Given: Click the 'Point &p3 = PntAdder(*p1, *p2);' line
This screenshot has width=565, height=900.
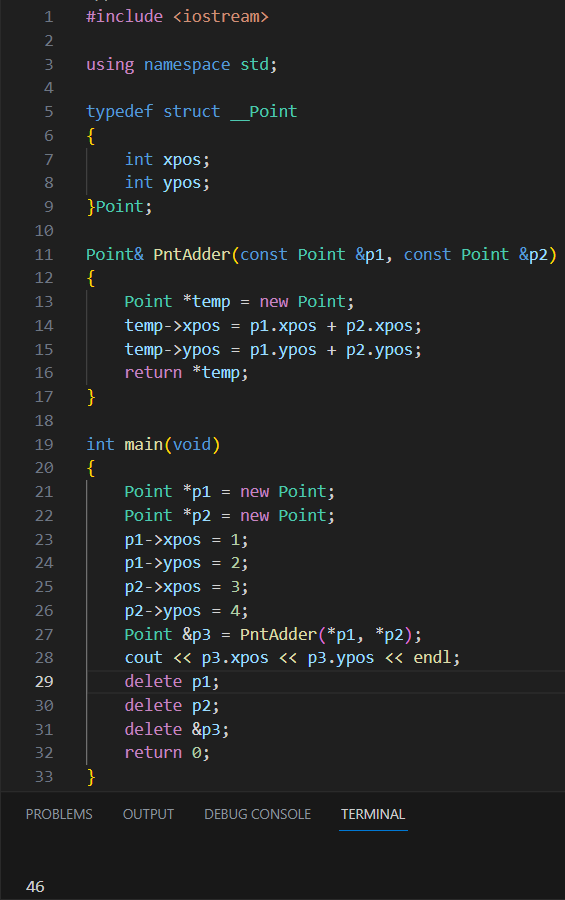Looking at the screenshot, I should coord(273,635).
